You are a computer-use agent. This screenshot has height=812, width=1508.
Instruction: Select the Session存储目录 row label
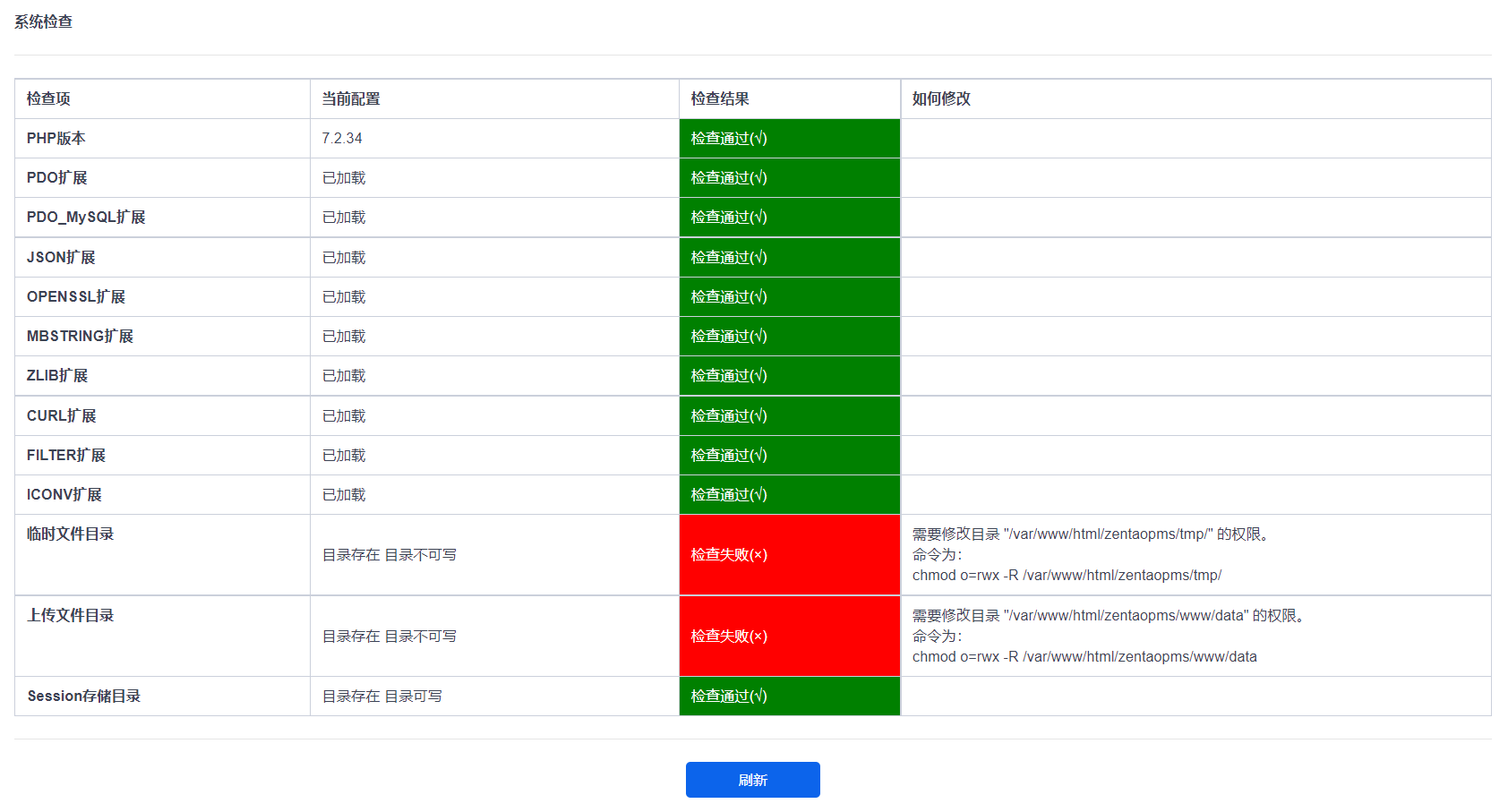84,696
